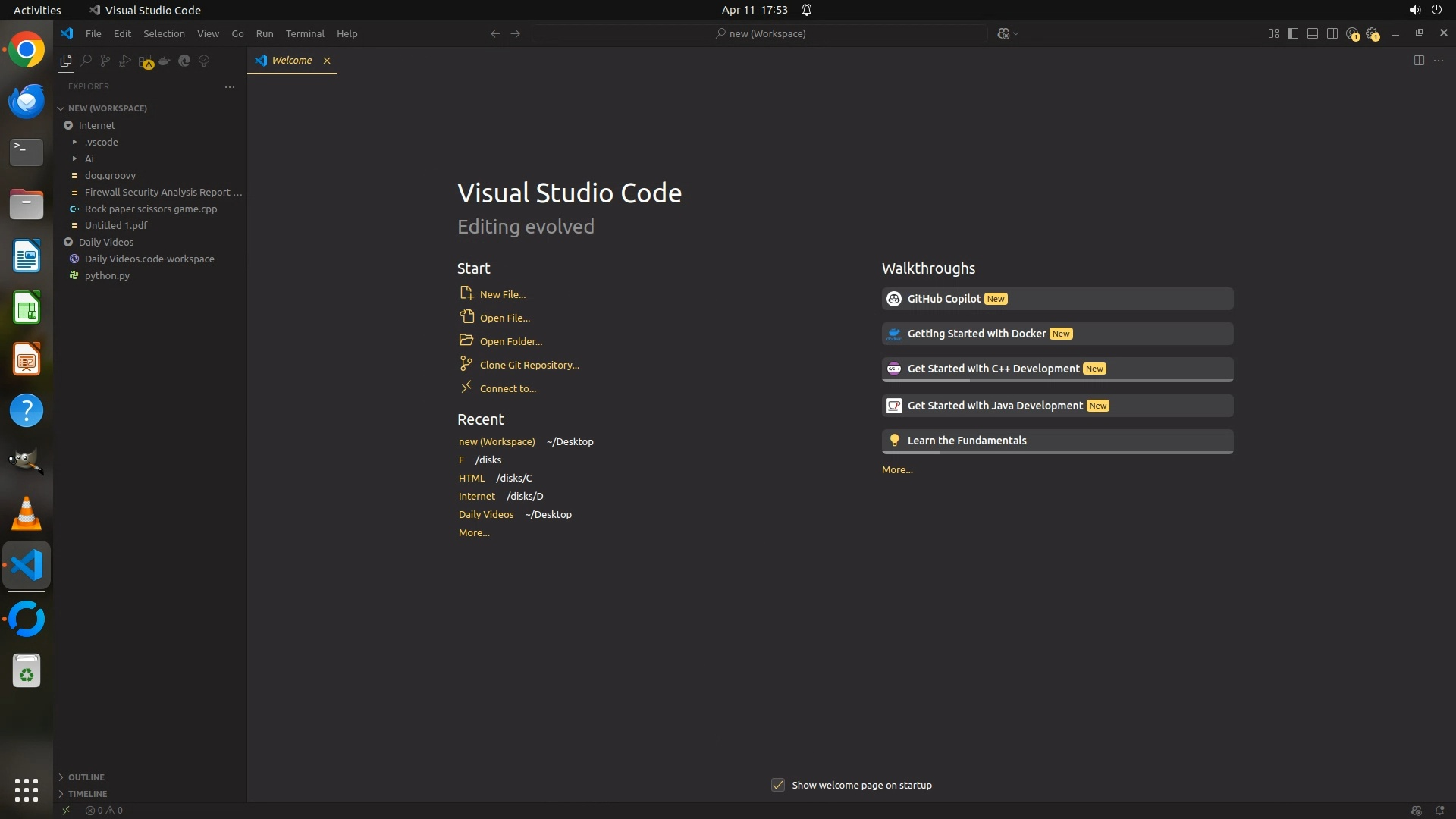Open the Search view icon

(x=86, y=61)
